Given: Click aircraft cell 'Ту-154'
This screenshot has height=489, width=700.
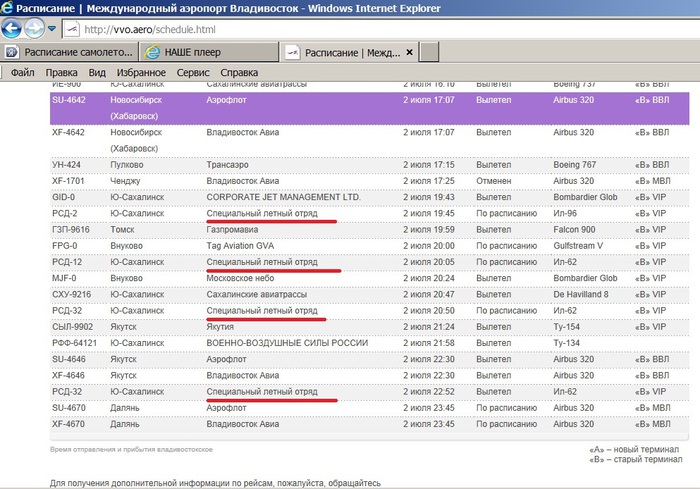Looking at the screenshot, I should (567, 327).
